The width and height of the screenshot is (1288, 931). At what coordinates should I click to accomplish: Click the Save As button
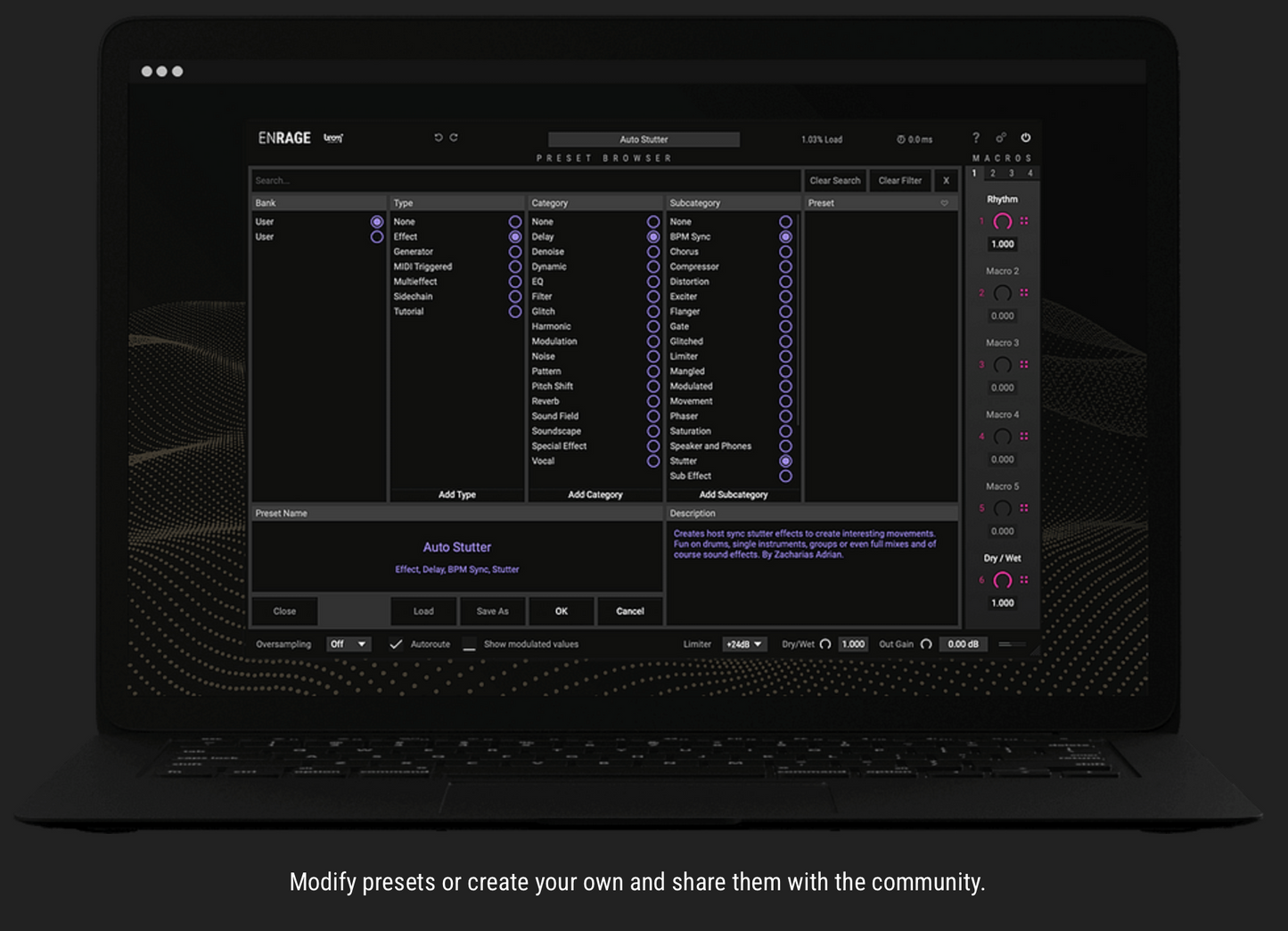coord(492,611)
